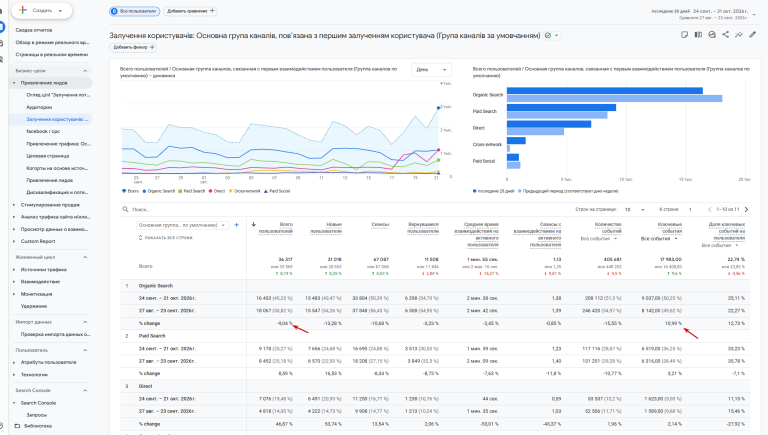The image size is (768, 435).
Task: Click the Сеансы column header
Action: [x=380, y=224]
